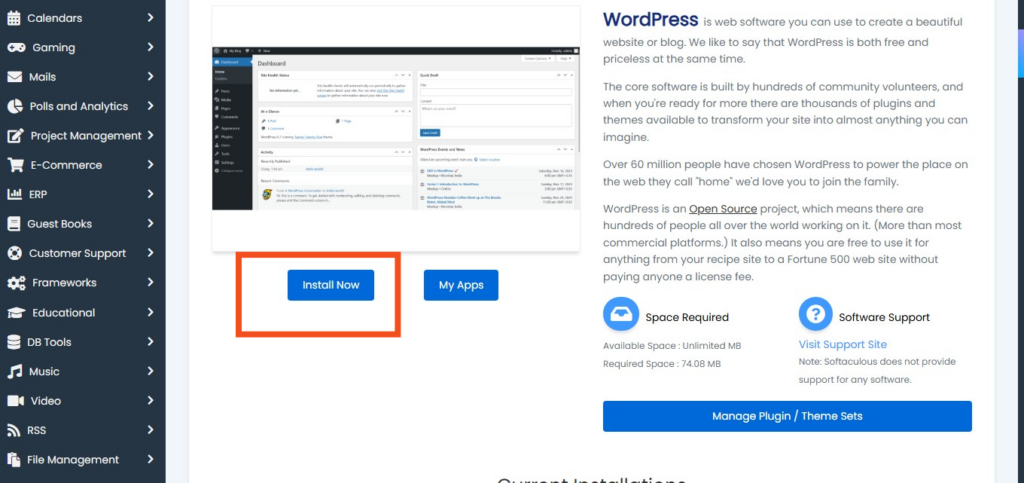Click the ERP bar chart icon

pyautogui.click(x=14, y=195)
